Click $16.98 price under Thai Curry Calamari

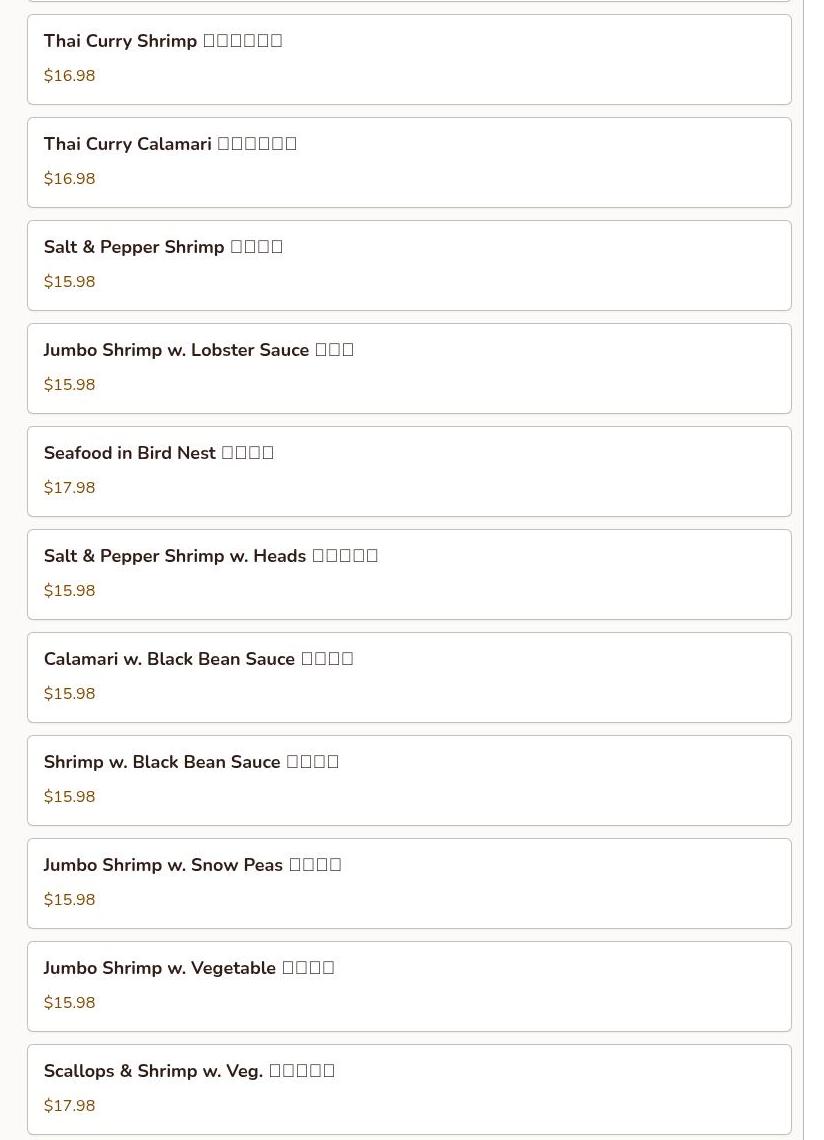(69, 179)
